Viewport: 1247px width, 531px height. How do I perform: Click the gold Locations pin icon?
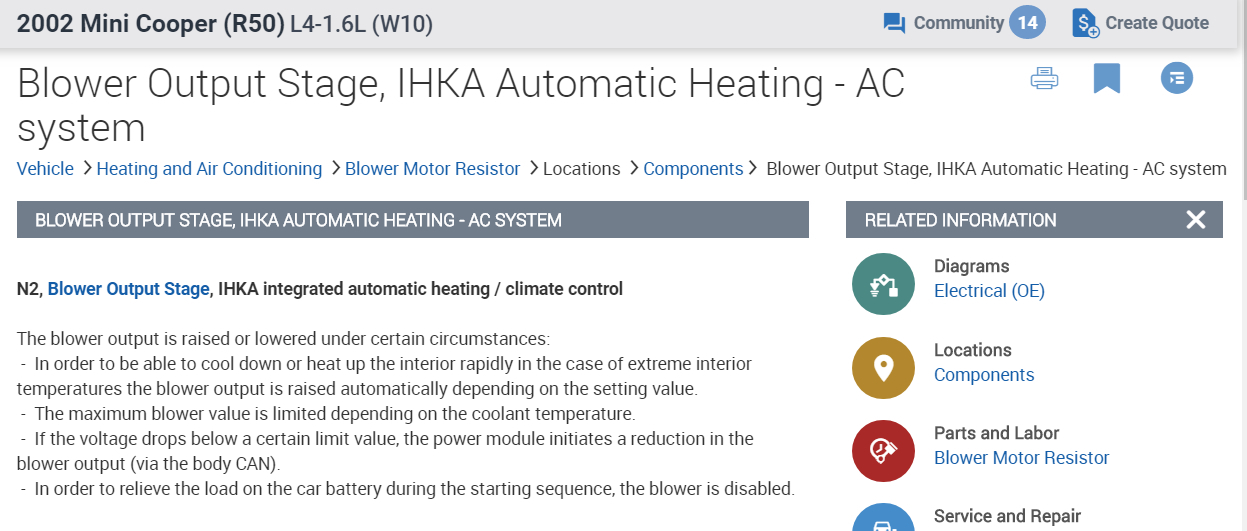(x=883, y=368)
